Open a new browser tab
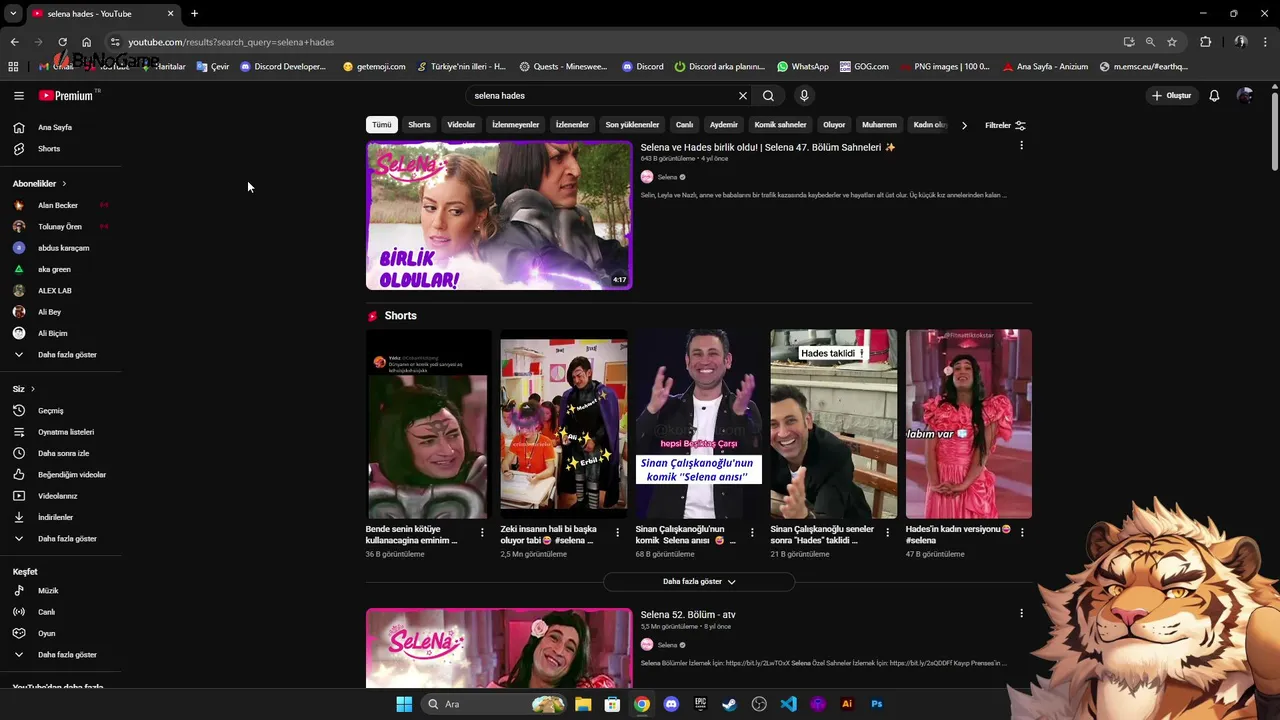The height and width of the screenshot is (720, 1280). tap(194, 13)
